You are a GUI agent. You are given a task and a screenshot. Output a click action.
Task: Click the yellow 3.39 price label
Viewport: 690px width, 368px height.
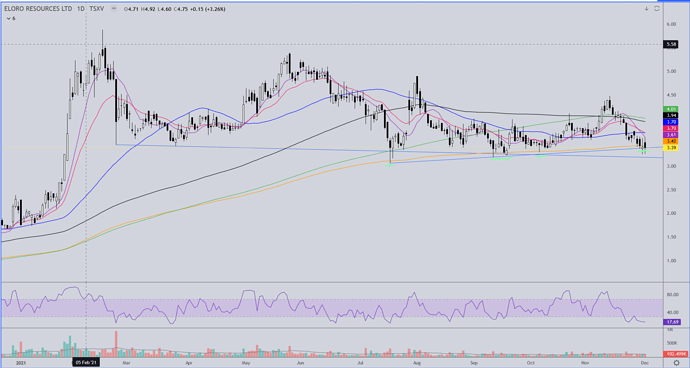671,148
